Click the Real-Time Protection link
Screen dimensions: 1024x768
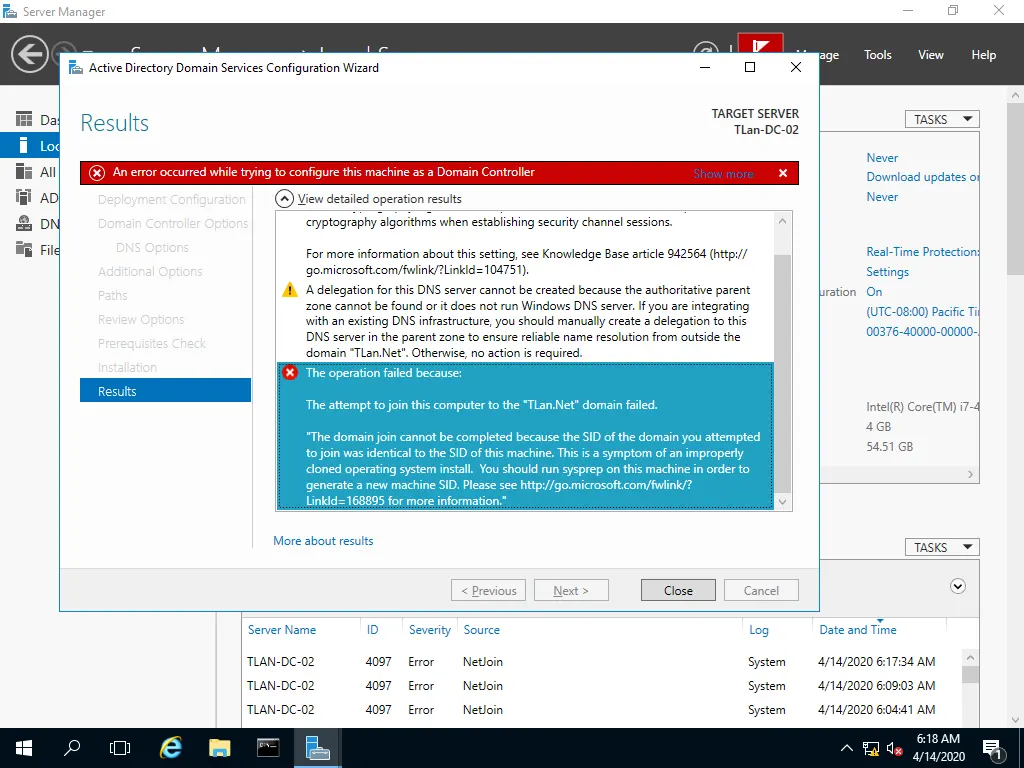[922, 251]
